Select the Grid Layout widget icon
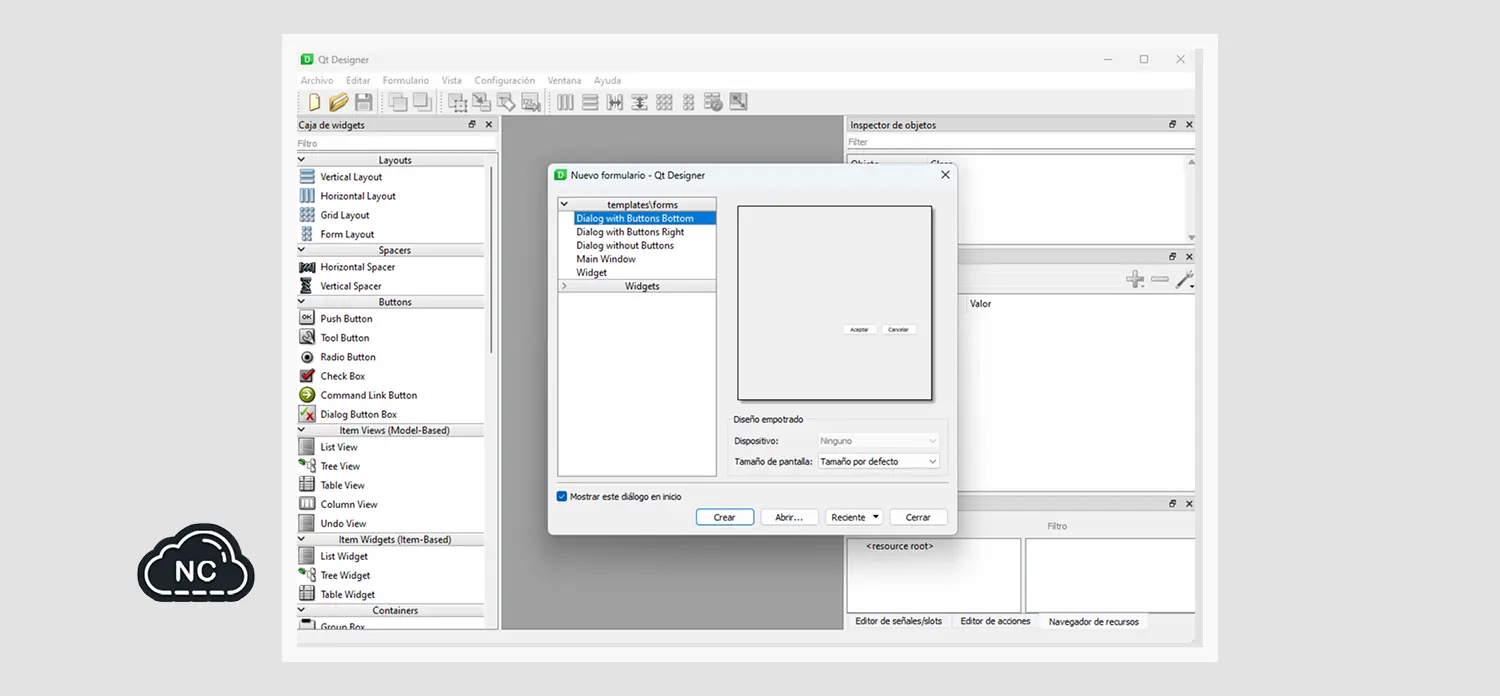 (307, 215)
